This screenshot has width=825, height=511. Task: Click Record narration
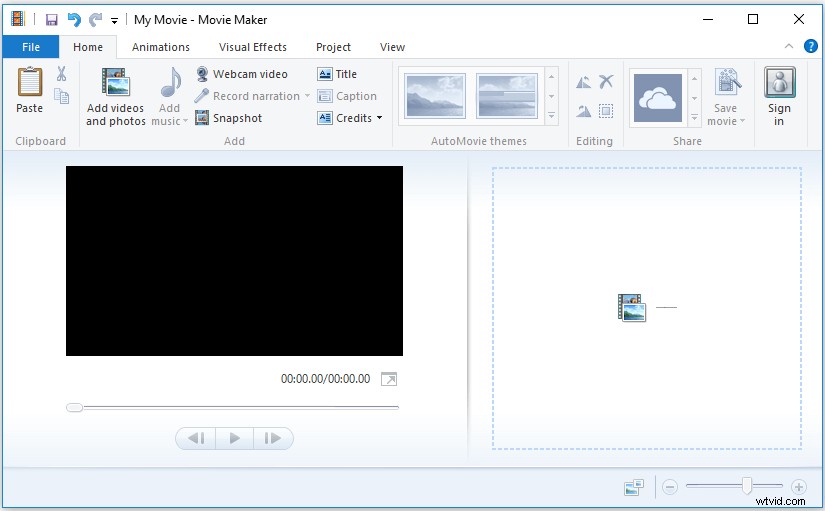247,96
